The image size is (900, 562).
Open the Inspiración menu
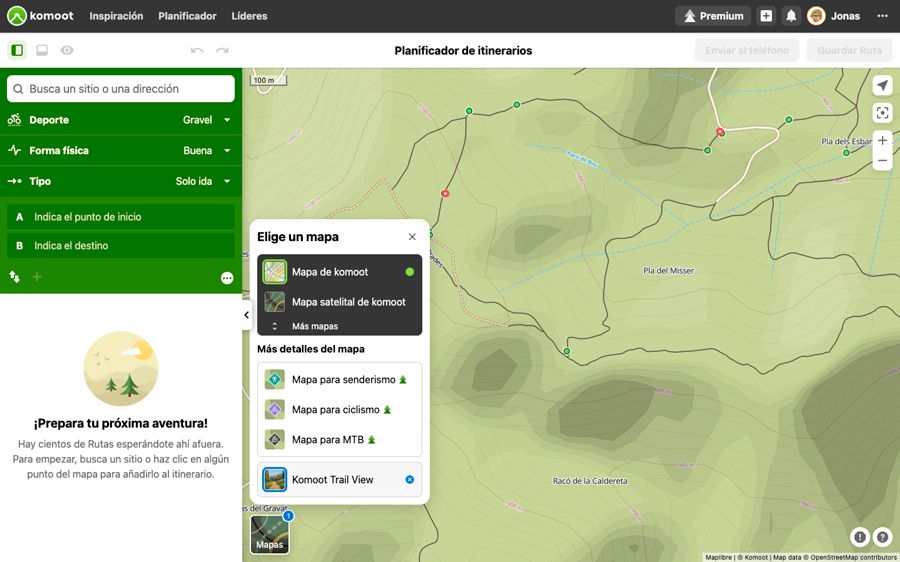click(116, 16)
